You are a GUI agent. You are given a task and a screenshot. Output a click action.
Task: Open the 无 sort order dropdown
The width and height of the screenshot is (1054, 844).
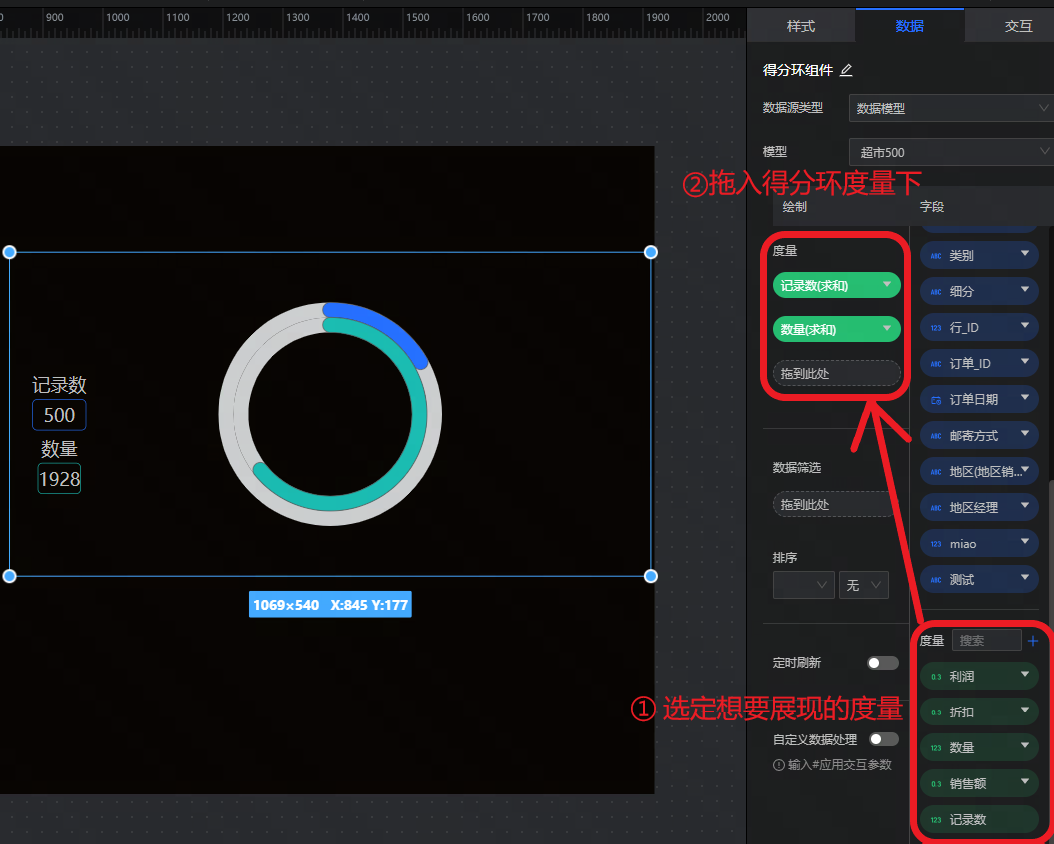863,585
